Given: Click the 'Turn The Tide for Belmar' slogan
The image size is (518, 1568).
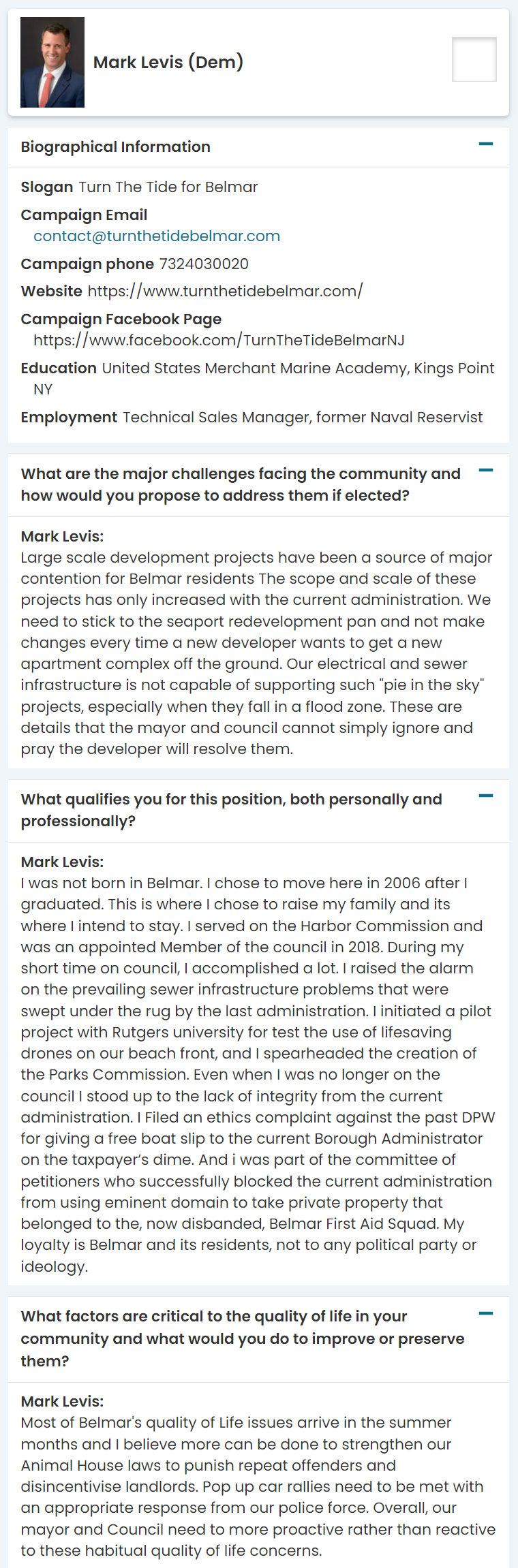Looking at the screenshot, I should (x=168, y=187).
